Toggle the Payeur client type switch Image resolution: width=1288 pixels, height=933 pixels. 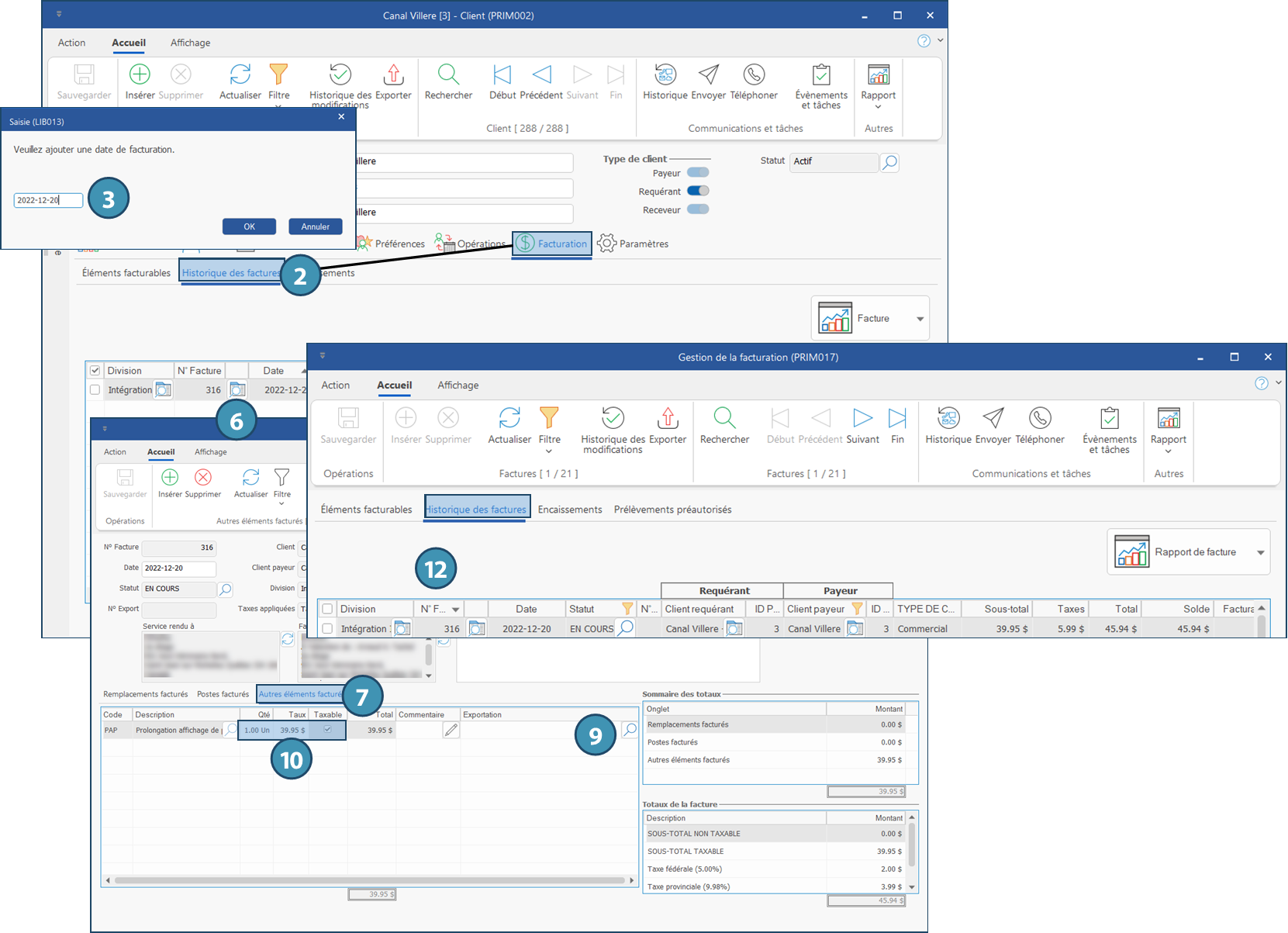click(x=698, y=173)
